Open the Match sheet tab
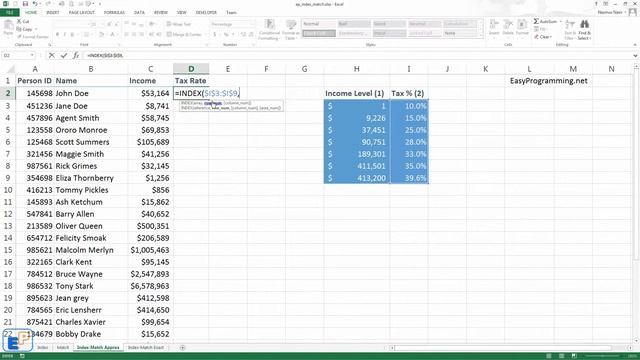Image resolution: width=640 pixels, height=360 pixels. 62,348
